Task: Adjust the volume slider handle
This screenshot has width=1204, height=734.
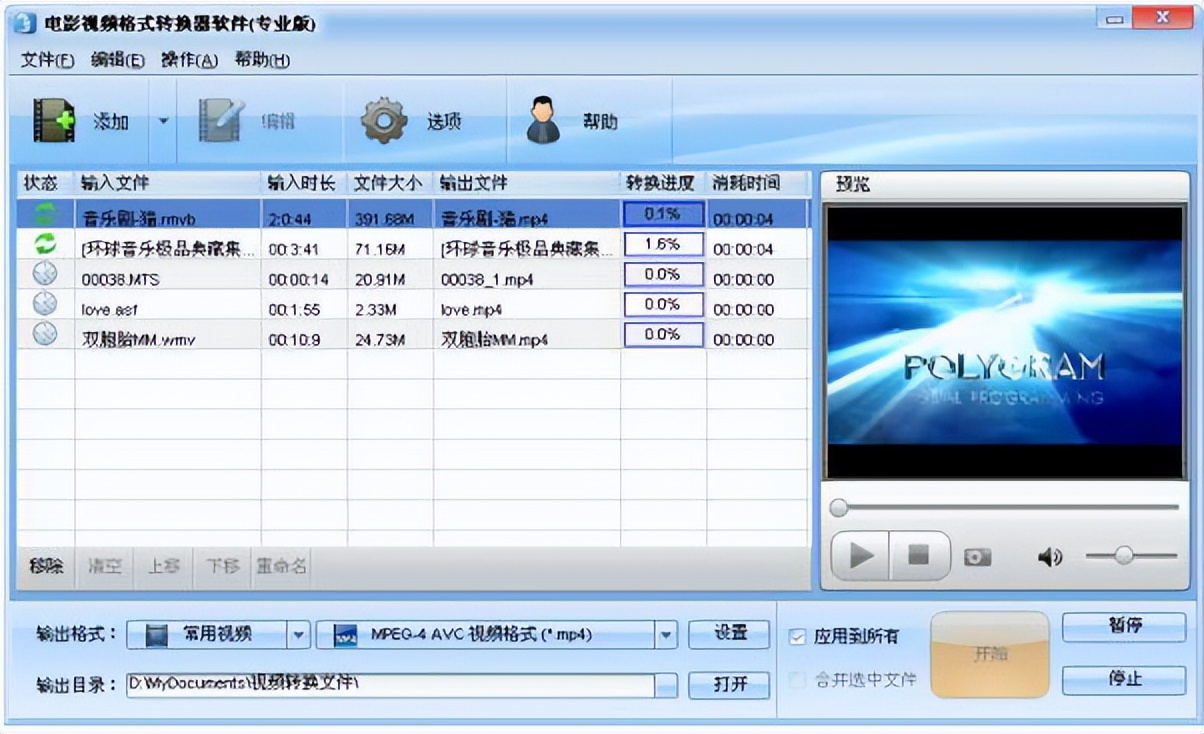Action: [1125, 555]
